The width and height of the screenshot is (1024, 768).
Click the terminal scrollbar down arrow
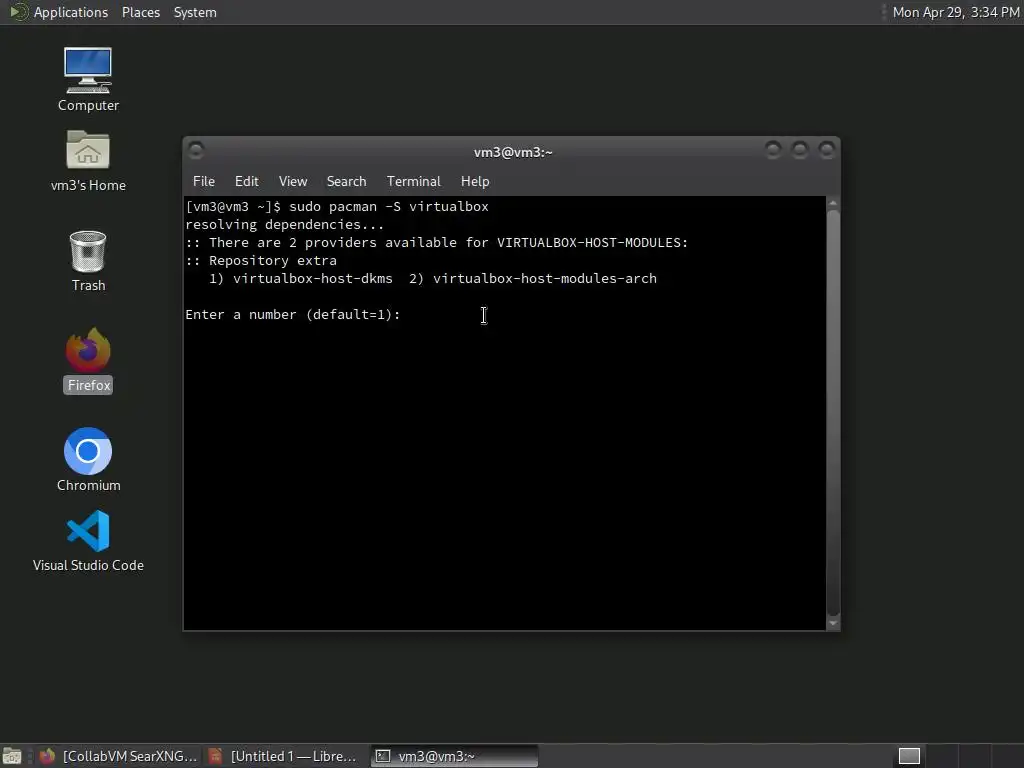pos(833,623)
